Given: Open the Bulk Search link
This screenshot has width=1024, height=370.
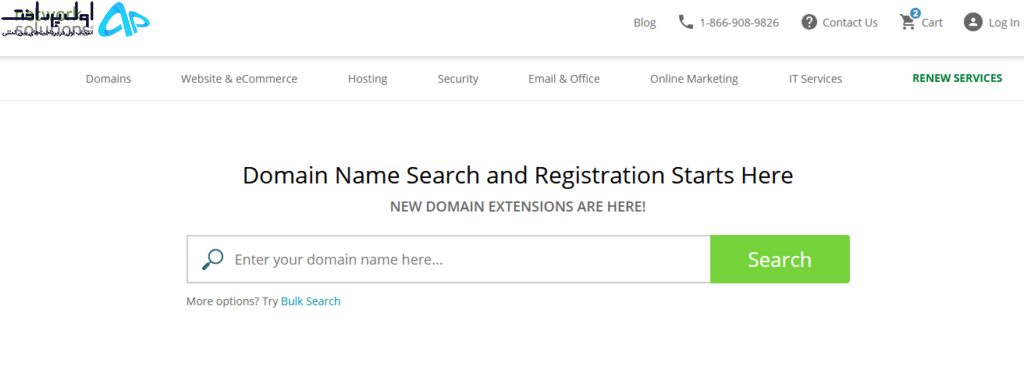Looking at the screenshot, I should coord(311,301).
